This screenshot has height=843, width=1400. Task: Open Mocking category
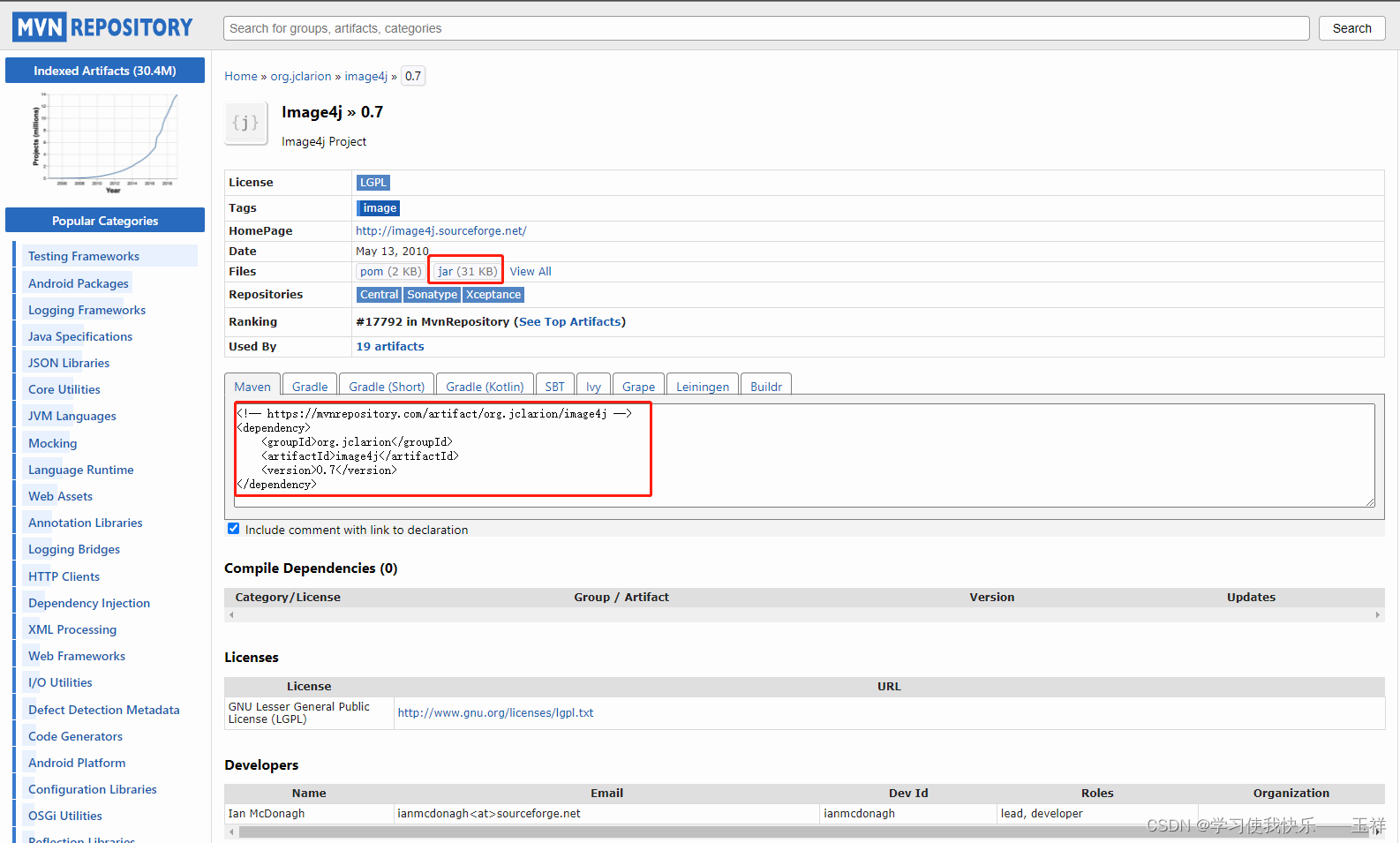[53, 443]
